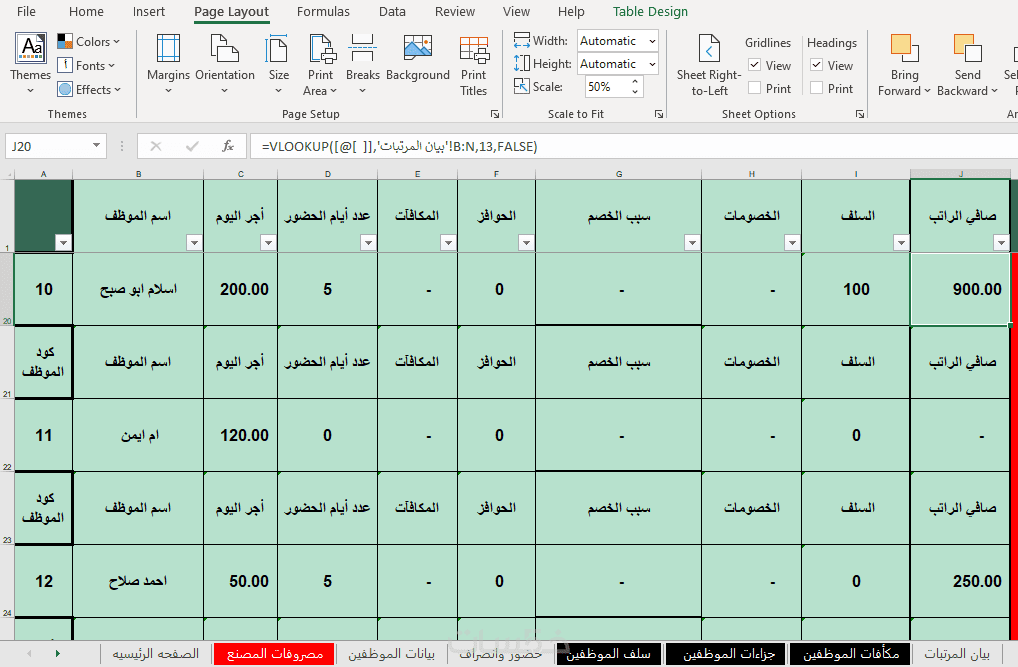Screen dimensions: 1018x667
Task: Enable Gridlines Print checkbox
Action: [x=754, y=88]
